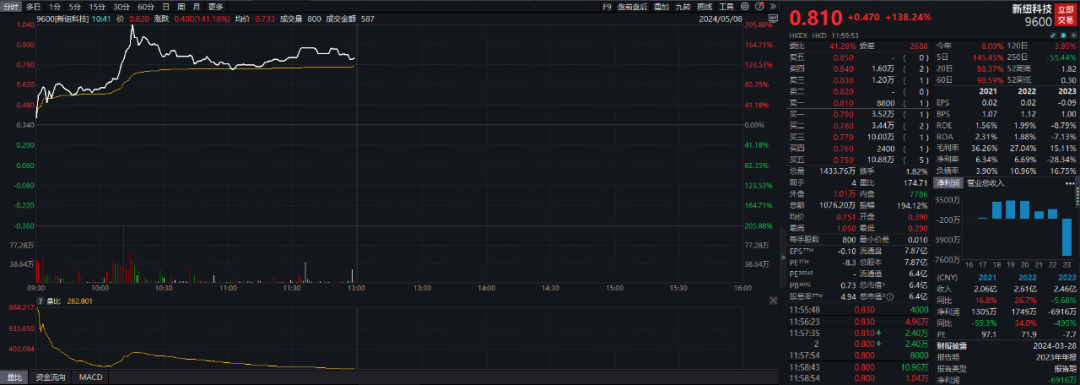Open the settings gear icon in chart toolbar
The height and width of the screenshot is (385, 1080).
point(745,6)
